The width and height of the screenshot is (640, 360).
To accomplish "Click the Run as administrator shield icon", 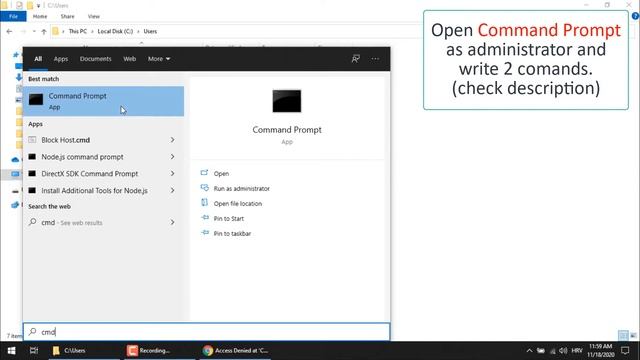I will click(x=204, y=188).
